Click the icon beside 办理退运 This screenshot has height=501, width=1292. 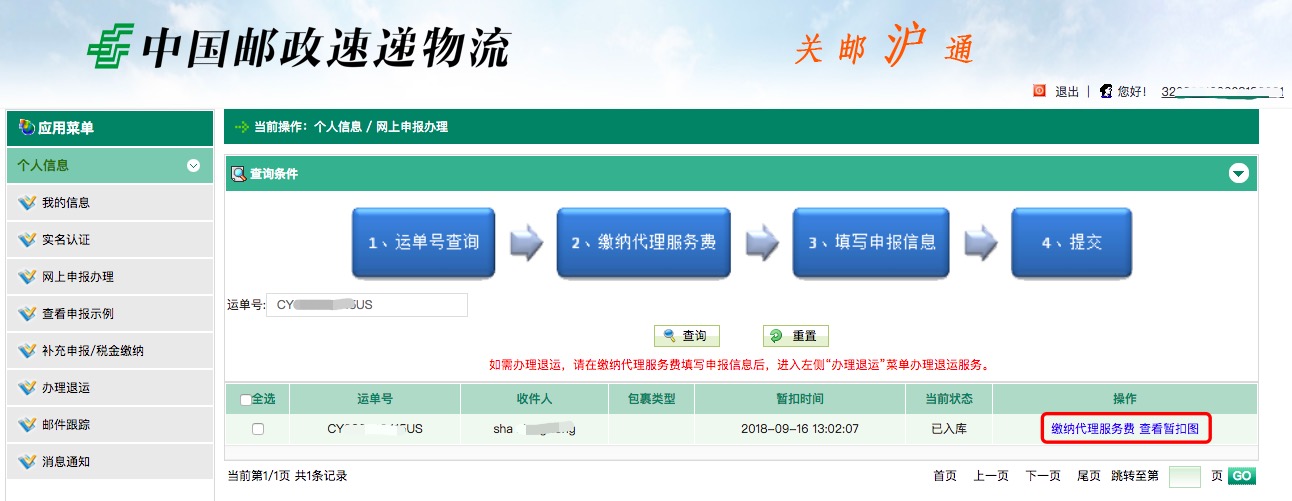[27, 388]
